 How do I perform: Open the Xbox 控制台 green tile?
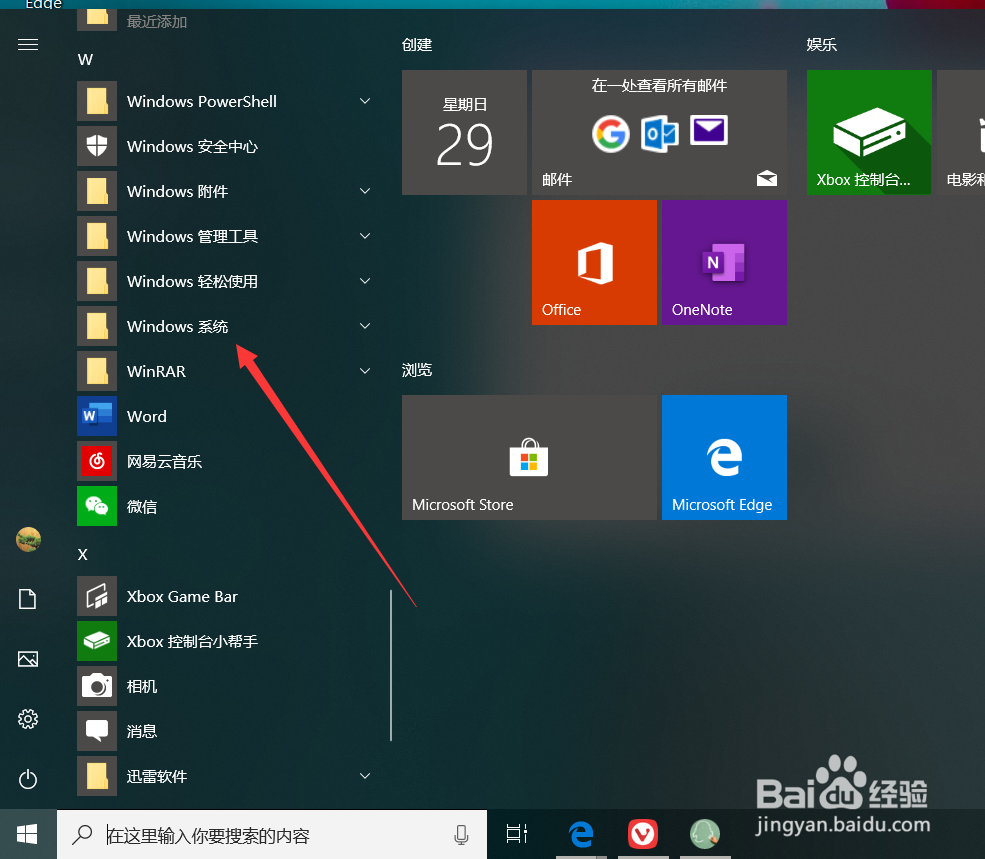pos(869,133)
